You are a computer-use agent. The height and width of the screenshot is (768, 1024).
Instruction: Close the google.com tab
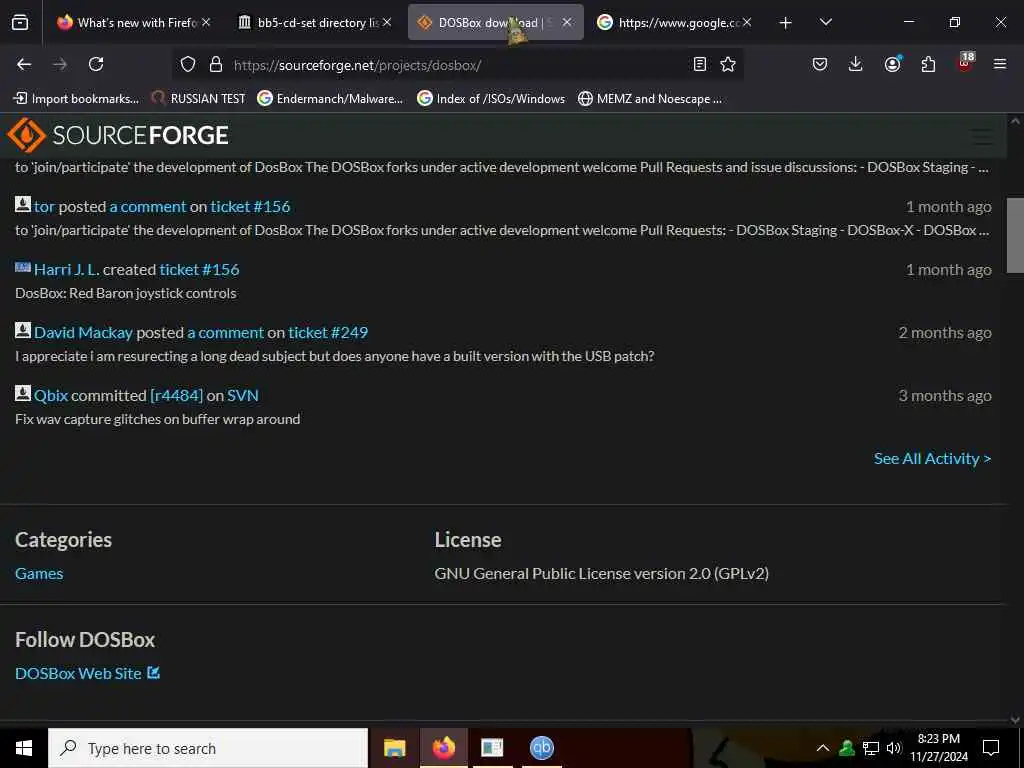[747, 22]
